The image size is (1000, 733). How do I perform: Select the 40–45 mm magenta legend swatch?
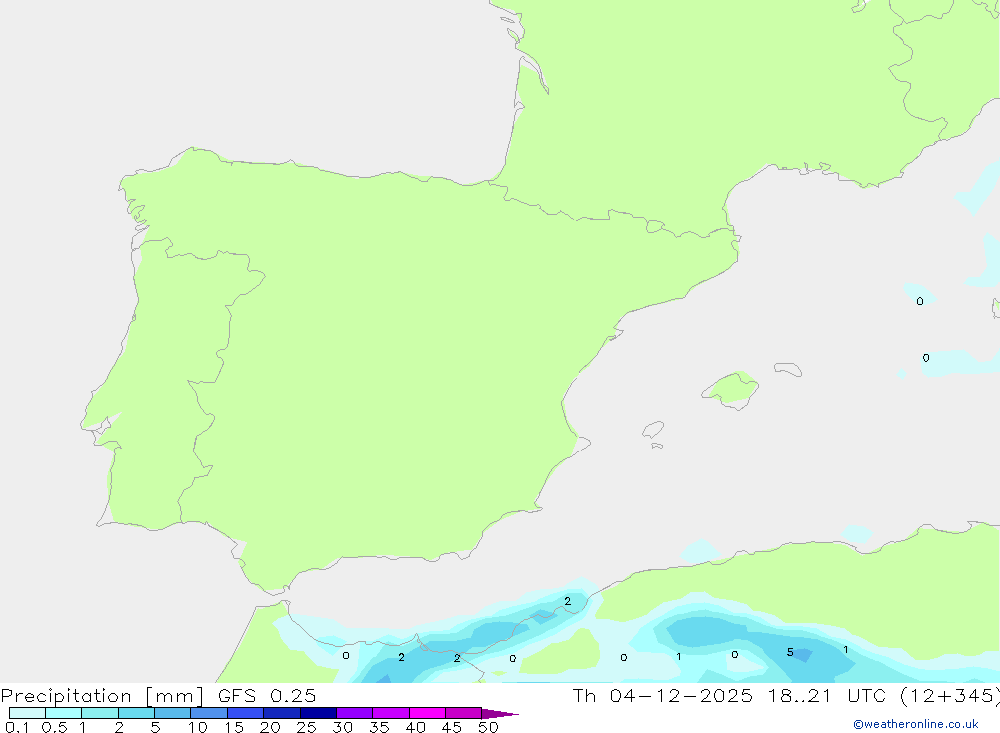427,713
